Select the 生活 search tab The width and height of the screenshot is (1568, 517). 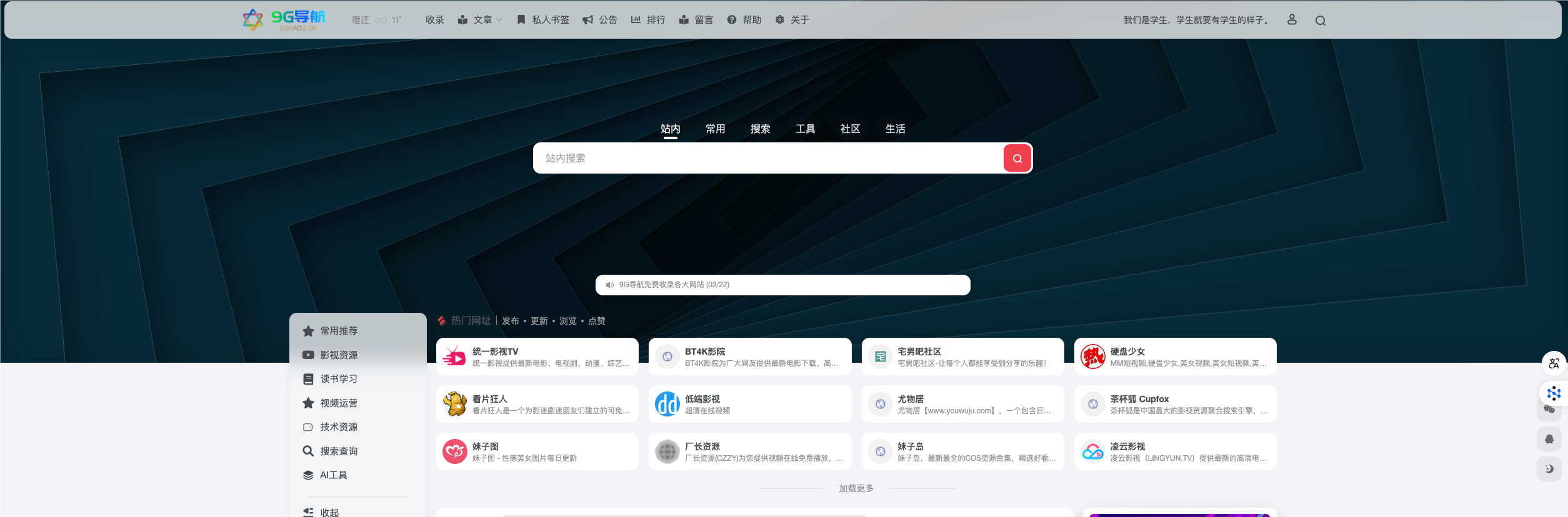(896, 129)
